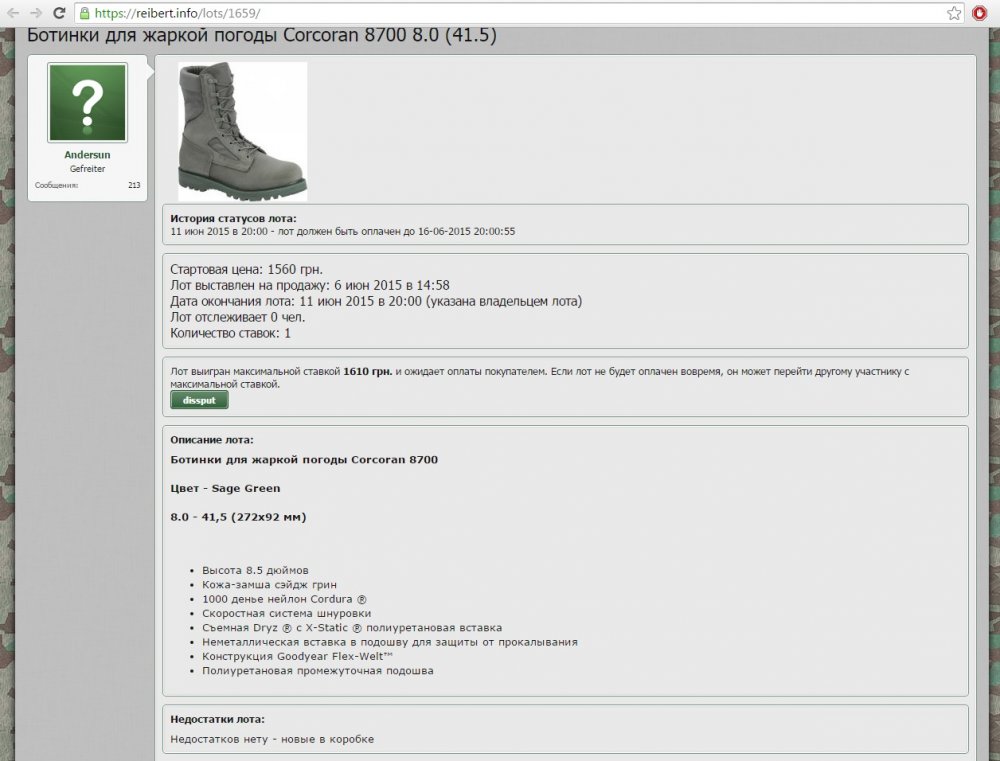This screenshot has width=1000, height=761.
Task: Open the Andersun user profile link
Action: [x=87, y=155]
